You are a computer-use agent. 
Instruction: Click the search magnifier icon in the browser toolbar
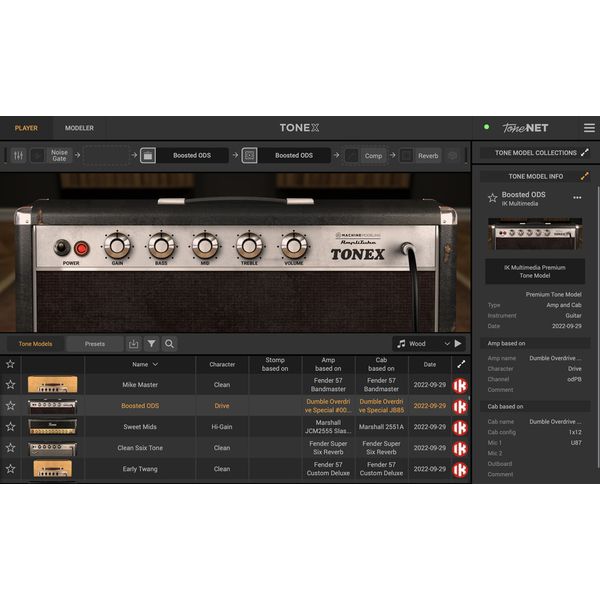coord(170,344)
